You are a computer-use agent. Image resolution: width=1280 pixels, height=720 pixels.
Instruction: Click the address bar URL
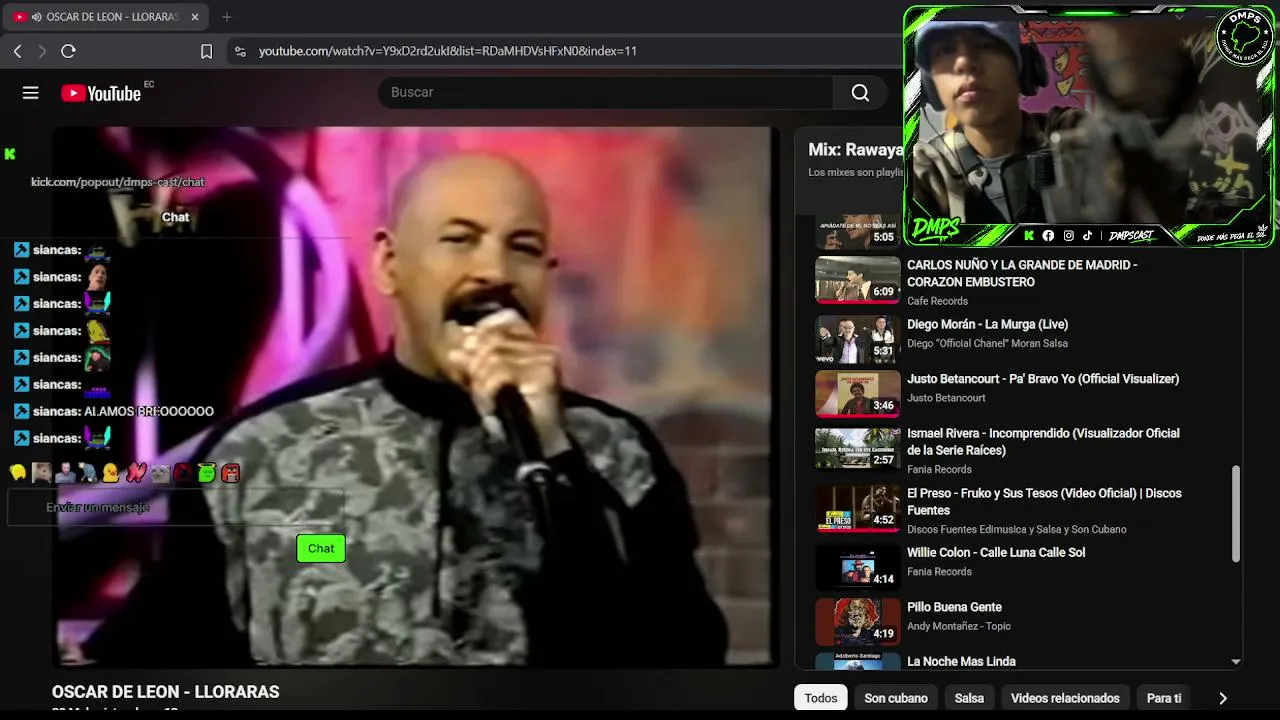448,51
